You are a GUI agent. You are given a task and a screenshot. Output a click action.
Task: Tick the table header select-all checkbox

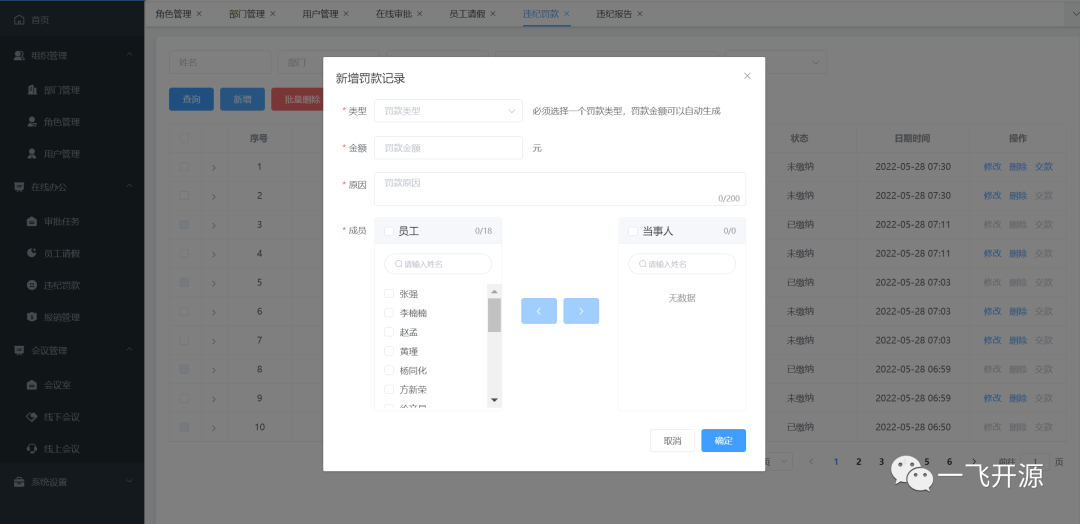[x=184, y=138]
